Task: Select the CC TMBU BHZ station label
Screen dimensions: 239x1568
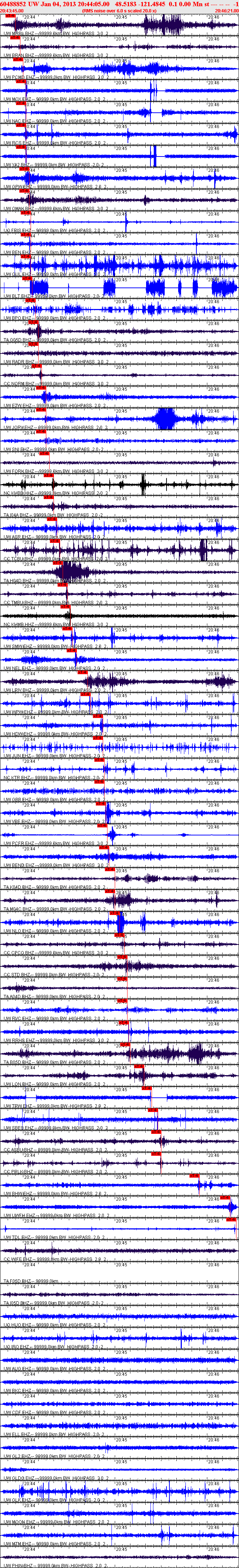Action: point(56,603)
